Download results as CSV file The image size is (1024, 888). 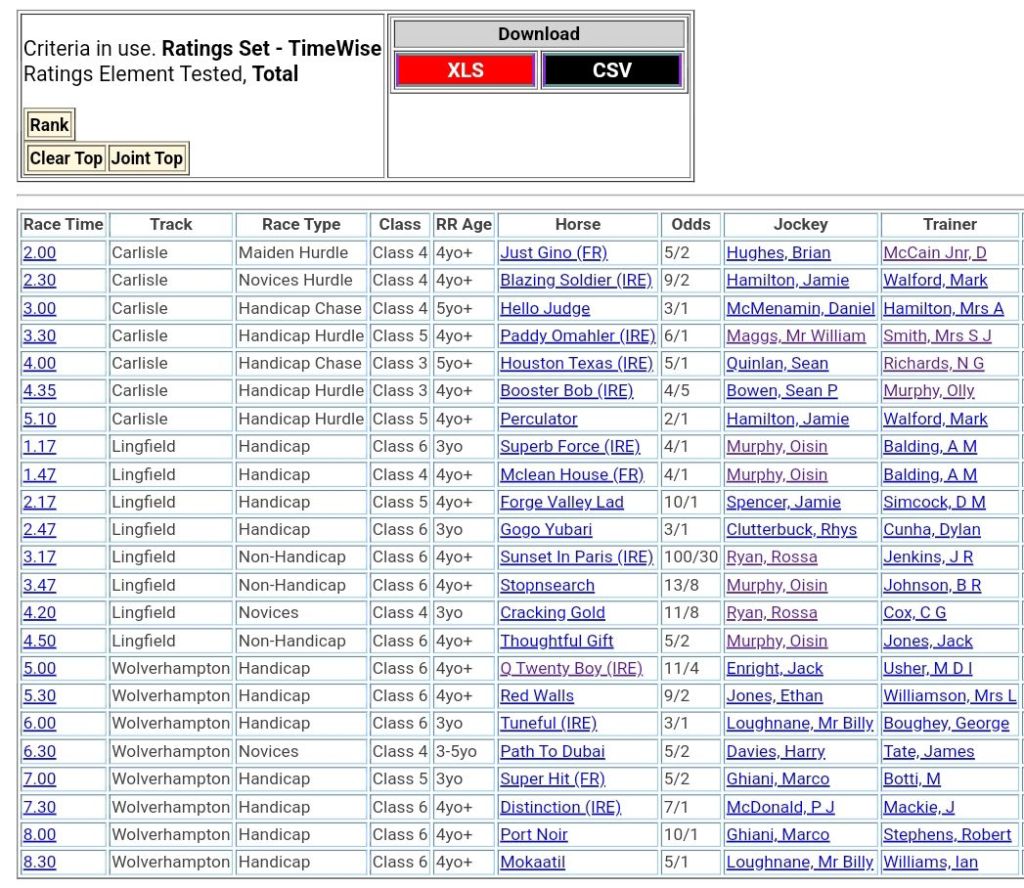(611, 71)
